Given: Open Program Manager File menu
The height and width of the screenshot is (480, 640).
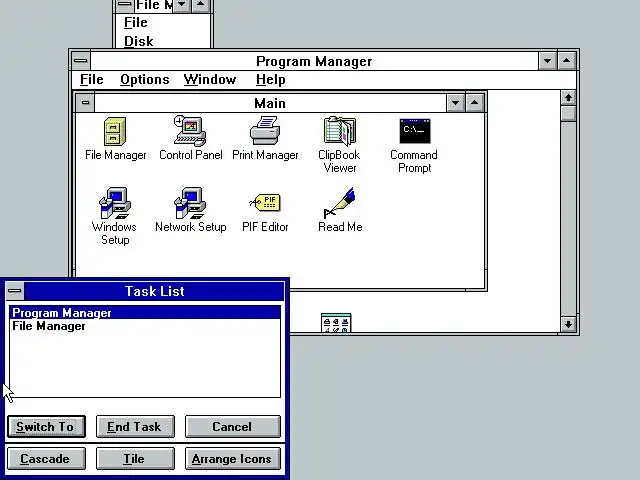Looking at the screenshot, I should coord(91,80).
